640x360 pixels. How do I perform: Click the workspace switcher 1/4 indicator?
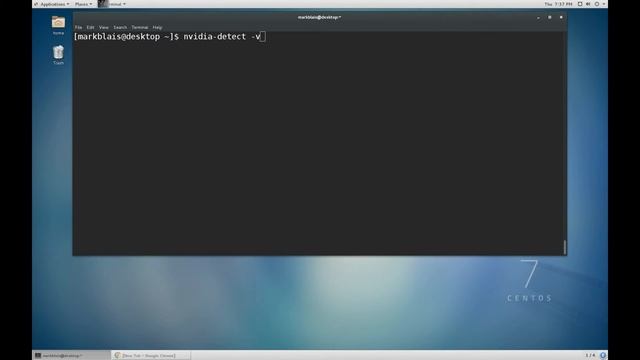590,356
